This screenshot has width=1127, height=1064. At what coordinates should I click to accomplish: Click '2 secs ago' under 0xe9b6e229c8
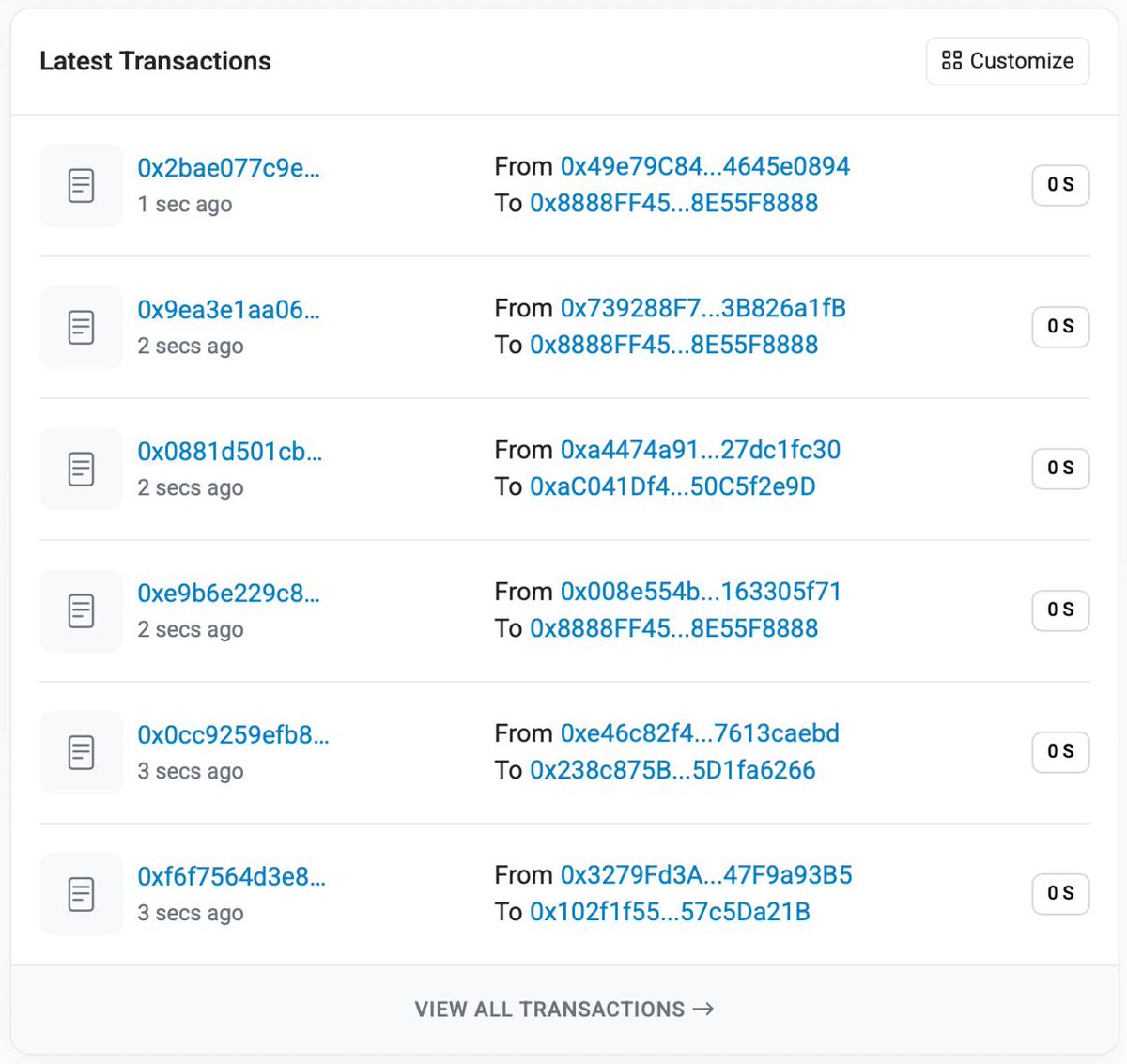[190, 630]
